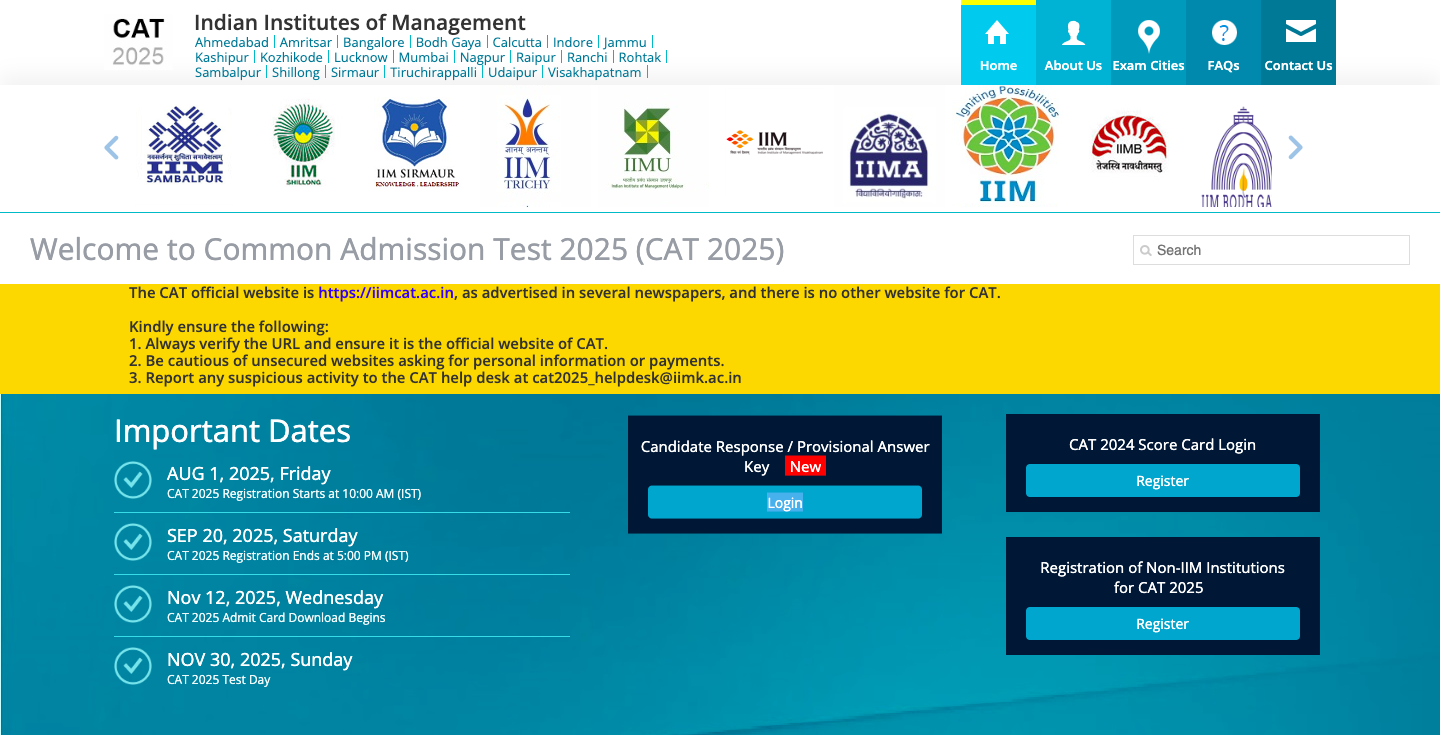
Task: Select the IIMB Bangalore logo
Action: coord(1128,145)
